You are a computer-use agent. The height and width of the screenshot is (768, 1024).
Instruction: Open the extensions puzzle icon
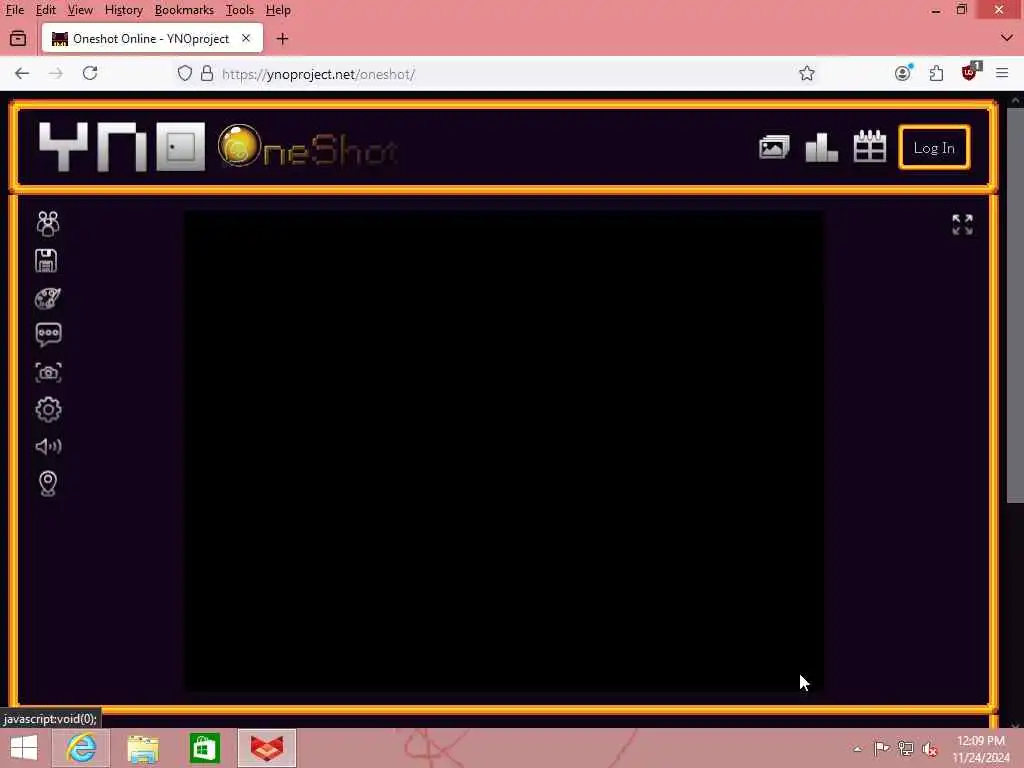coord(936,73)
